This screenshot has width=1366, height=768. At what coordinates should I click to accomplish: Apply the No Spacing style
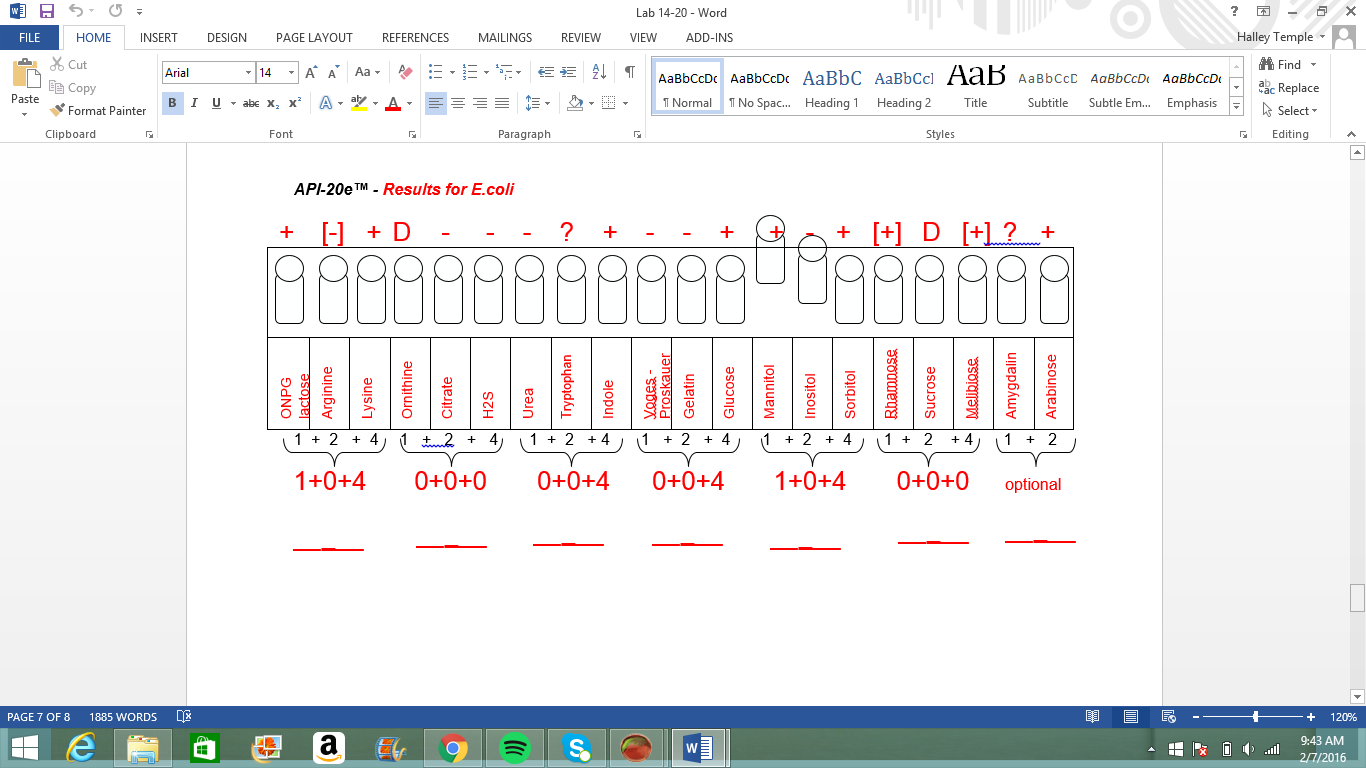click(760, 87)
